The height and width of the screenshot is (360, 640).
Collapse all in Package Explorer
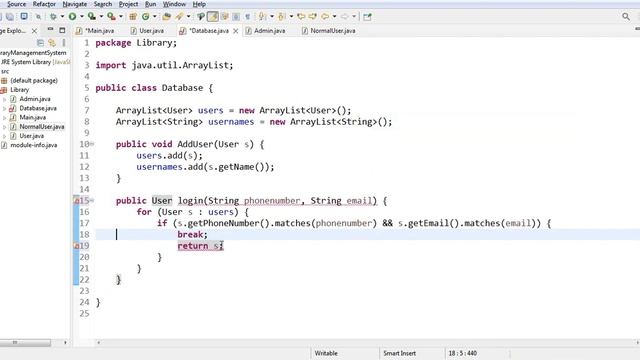[40, 42]
